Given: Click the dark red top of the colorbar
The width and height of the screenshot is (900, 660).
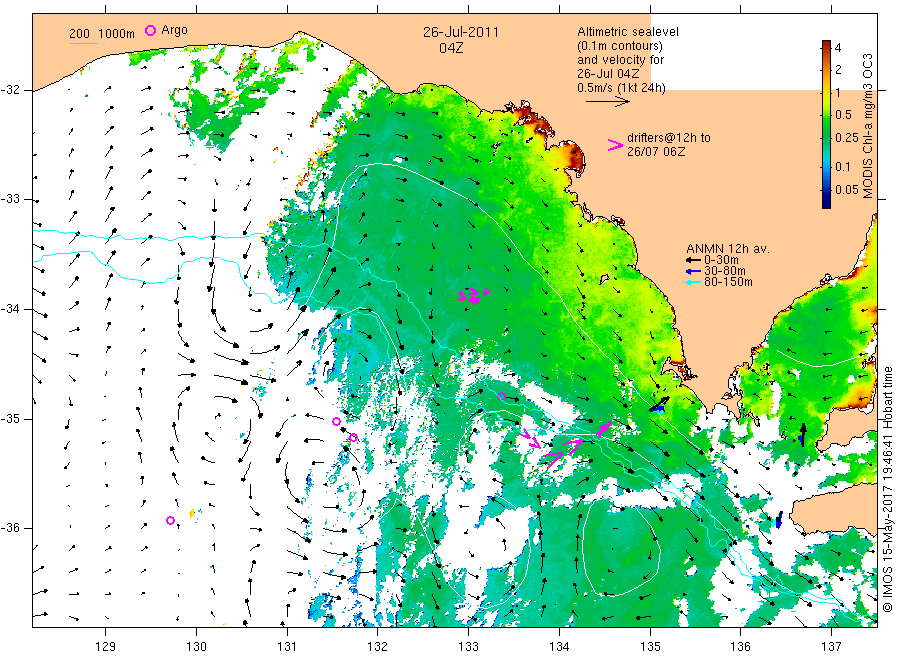Looking at the screenshot, I should tap(827, 44).
